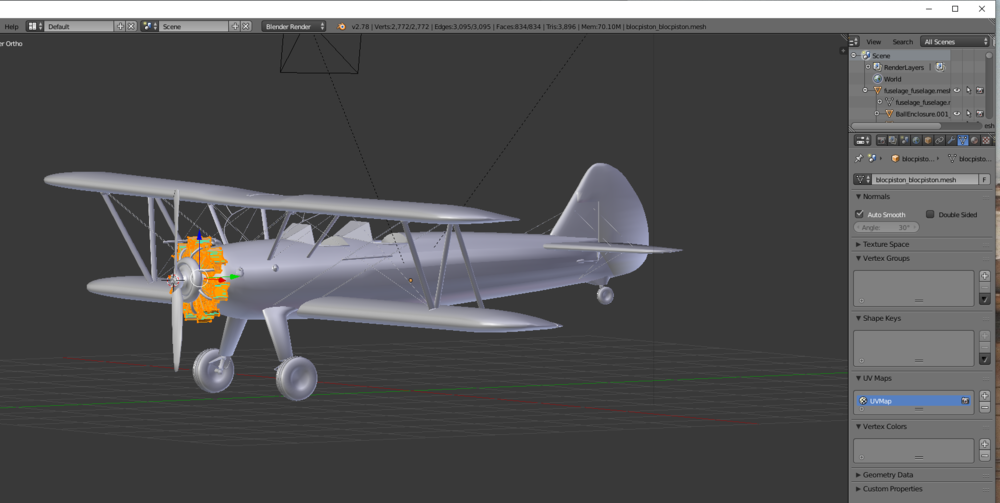Open the Texture checkerboard properties tab

pyautogui.click(x=986, y=140)
